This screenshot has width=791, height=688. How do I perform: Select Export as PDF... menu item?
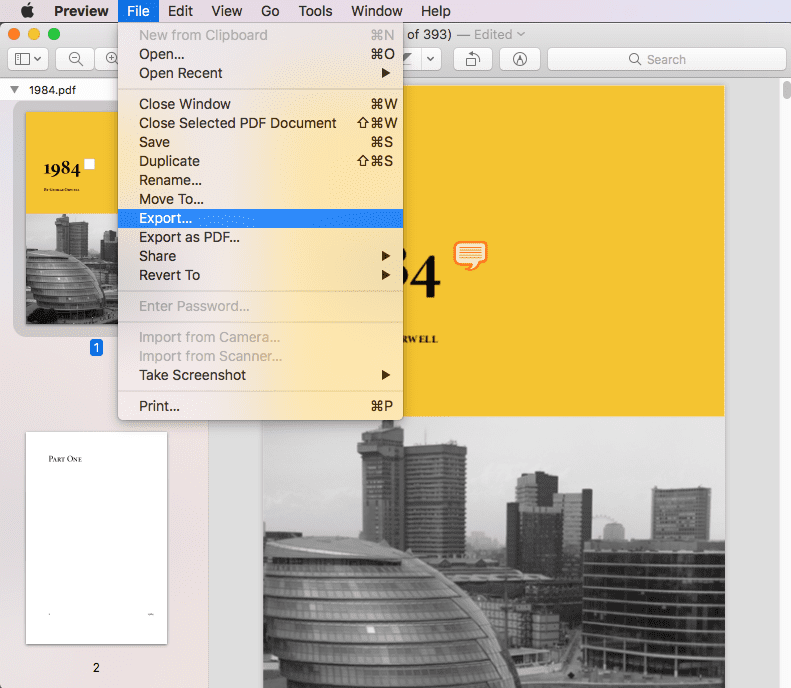pyautogui.click(x=189, y=237)
